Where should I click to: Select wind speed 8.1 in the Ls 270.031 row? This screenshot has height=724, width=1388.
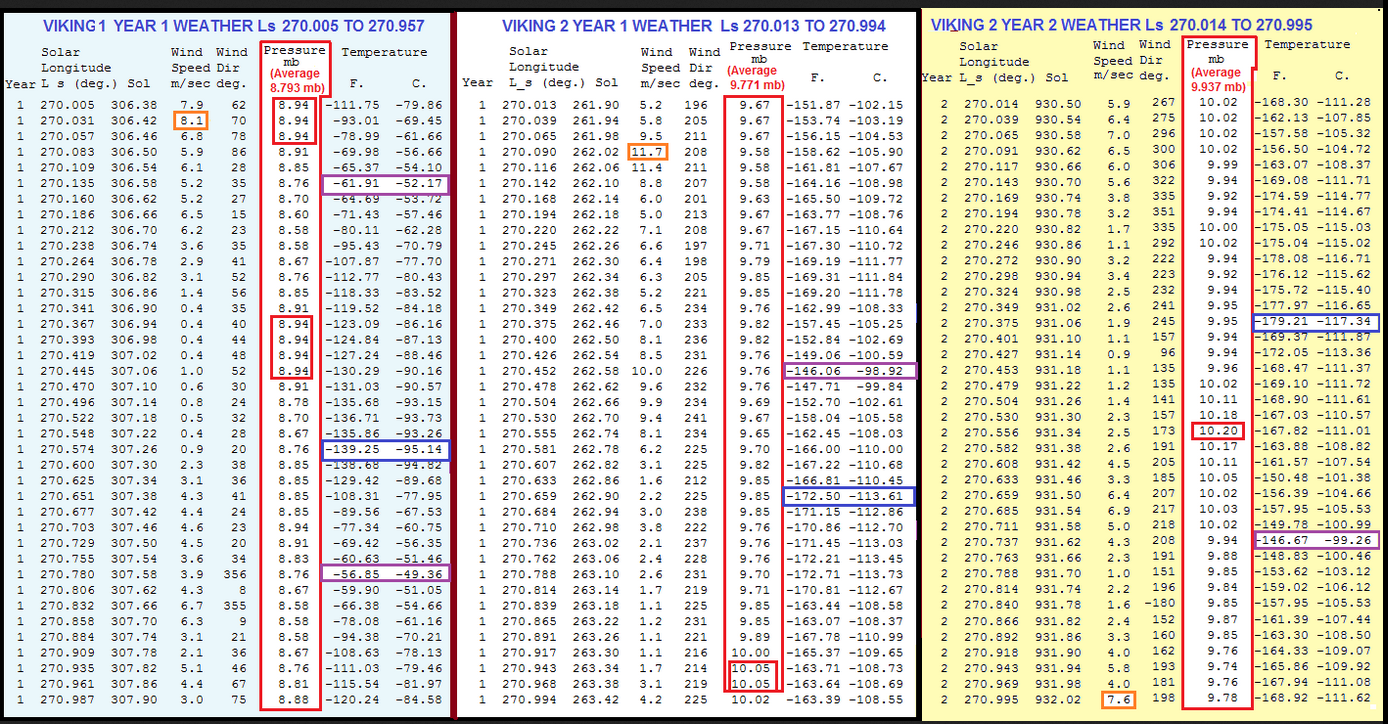[x=189, y=121]
